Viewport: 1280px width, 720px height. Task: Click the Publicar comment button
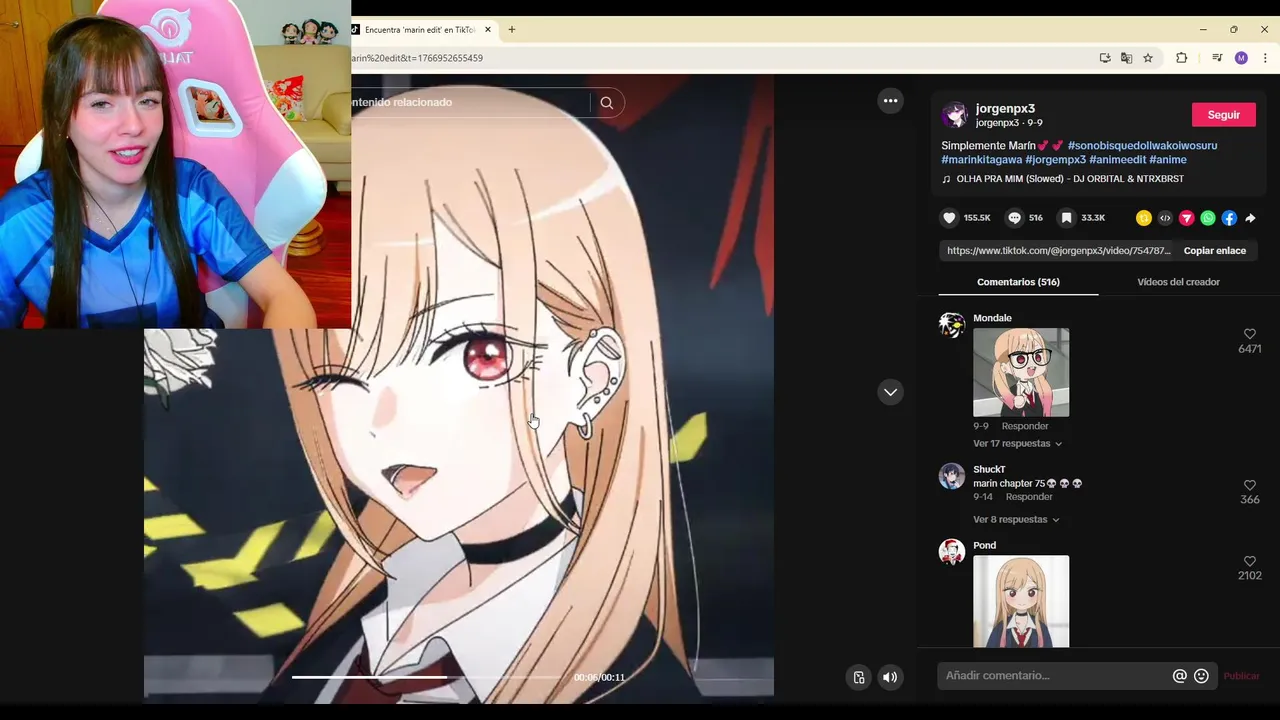point(1241,676)
